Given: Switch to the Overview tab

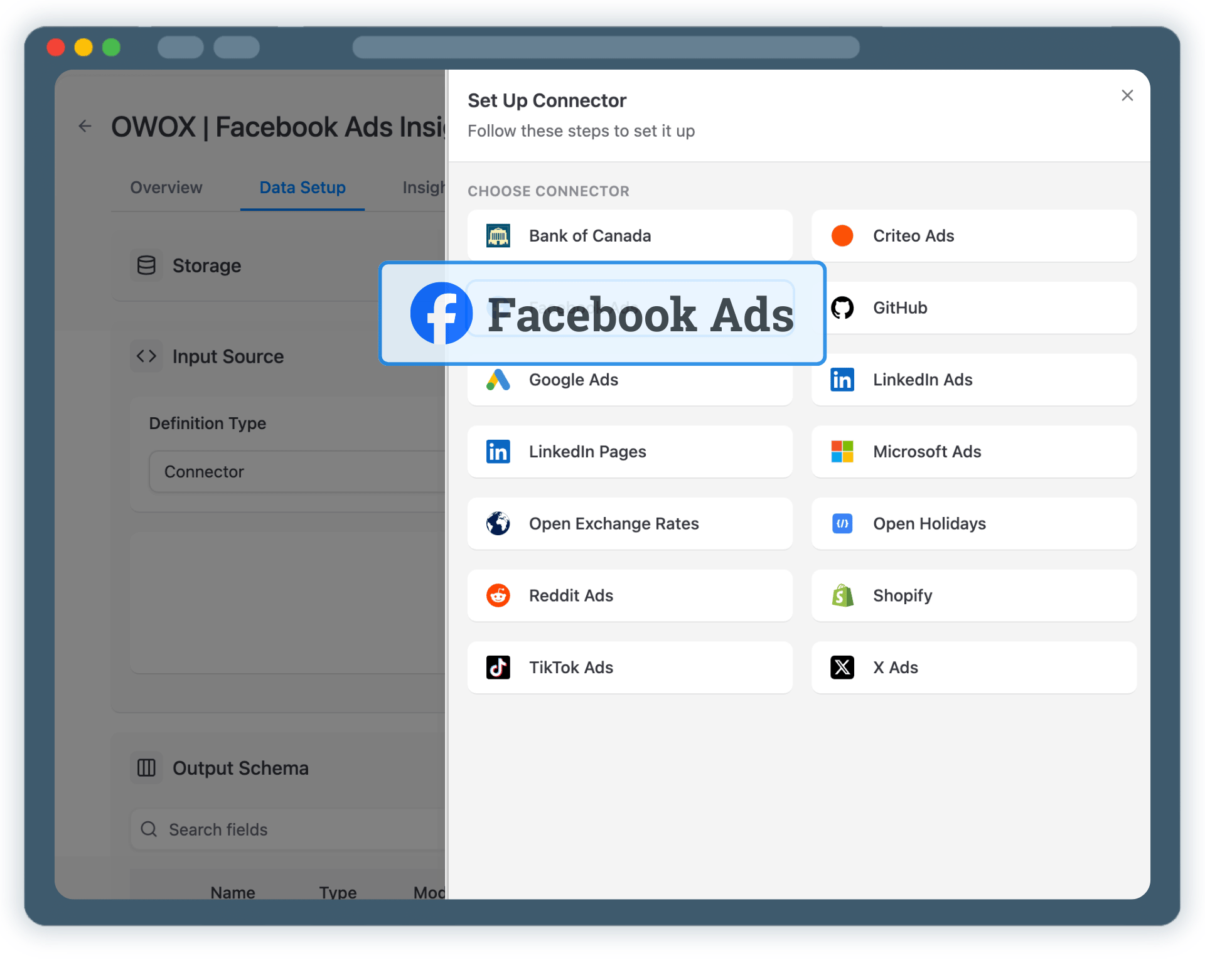Looking at the screenshot, I should click(x=165, y=187).
